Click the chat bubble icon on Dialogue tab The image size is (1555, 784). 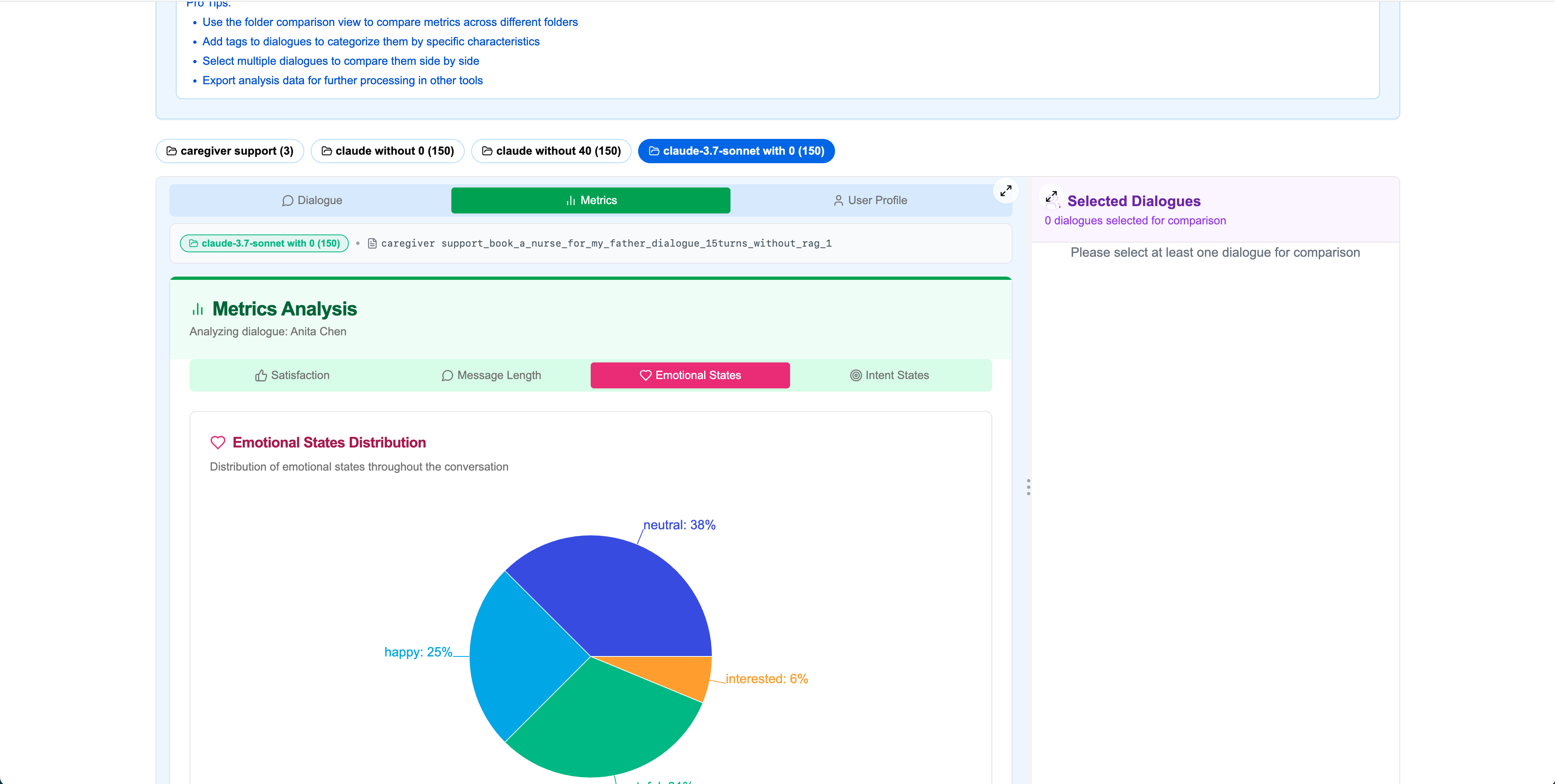coord(287,200)
